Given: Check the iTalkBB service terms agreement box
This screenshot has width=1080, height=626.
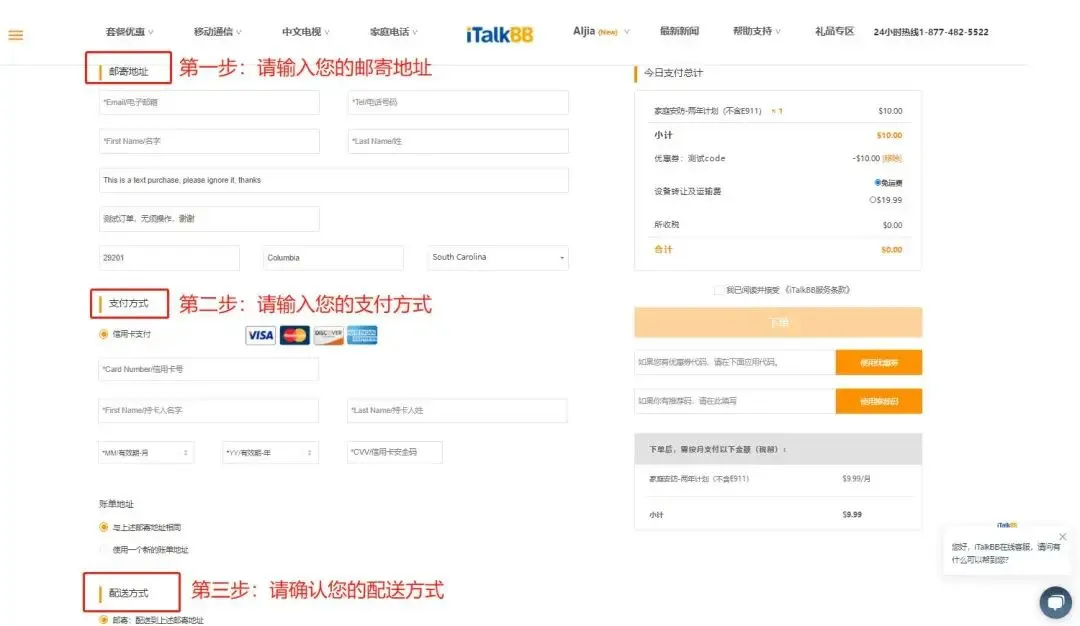Looking at the screenshot, I should tap(719, 290).
